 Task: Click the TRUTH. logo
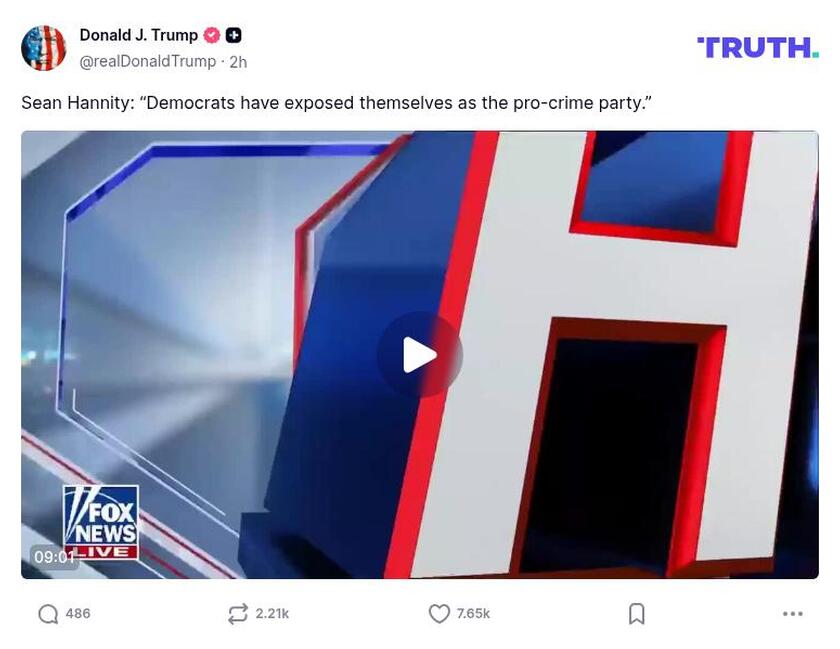(x=757, y=47)
